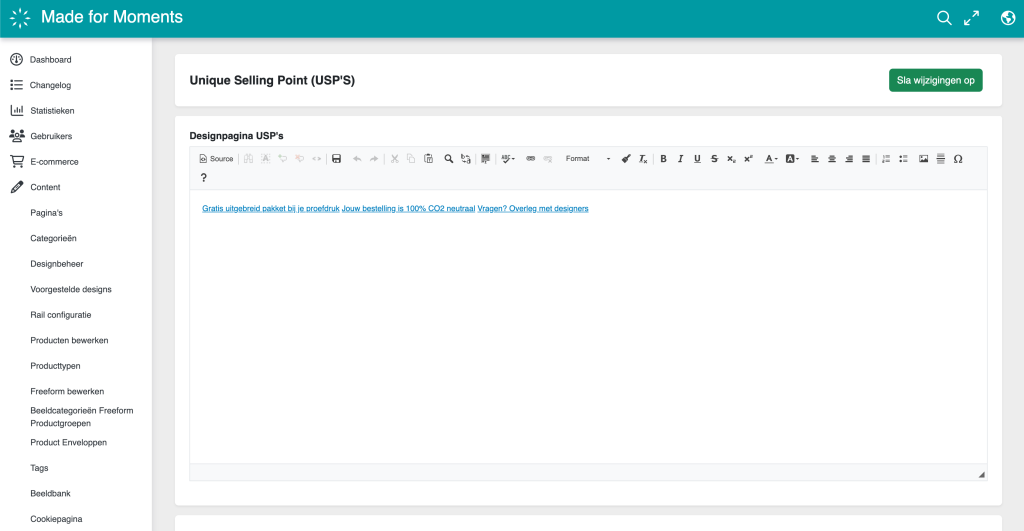Click the Sla wijzigingen op button
Screen dimensions: 1024x531
pos(935,80)
